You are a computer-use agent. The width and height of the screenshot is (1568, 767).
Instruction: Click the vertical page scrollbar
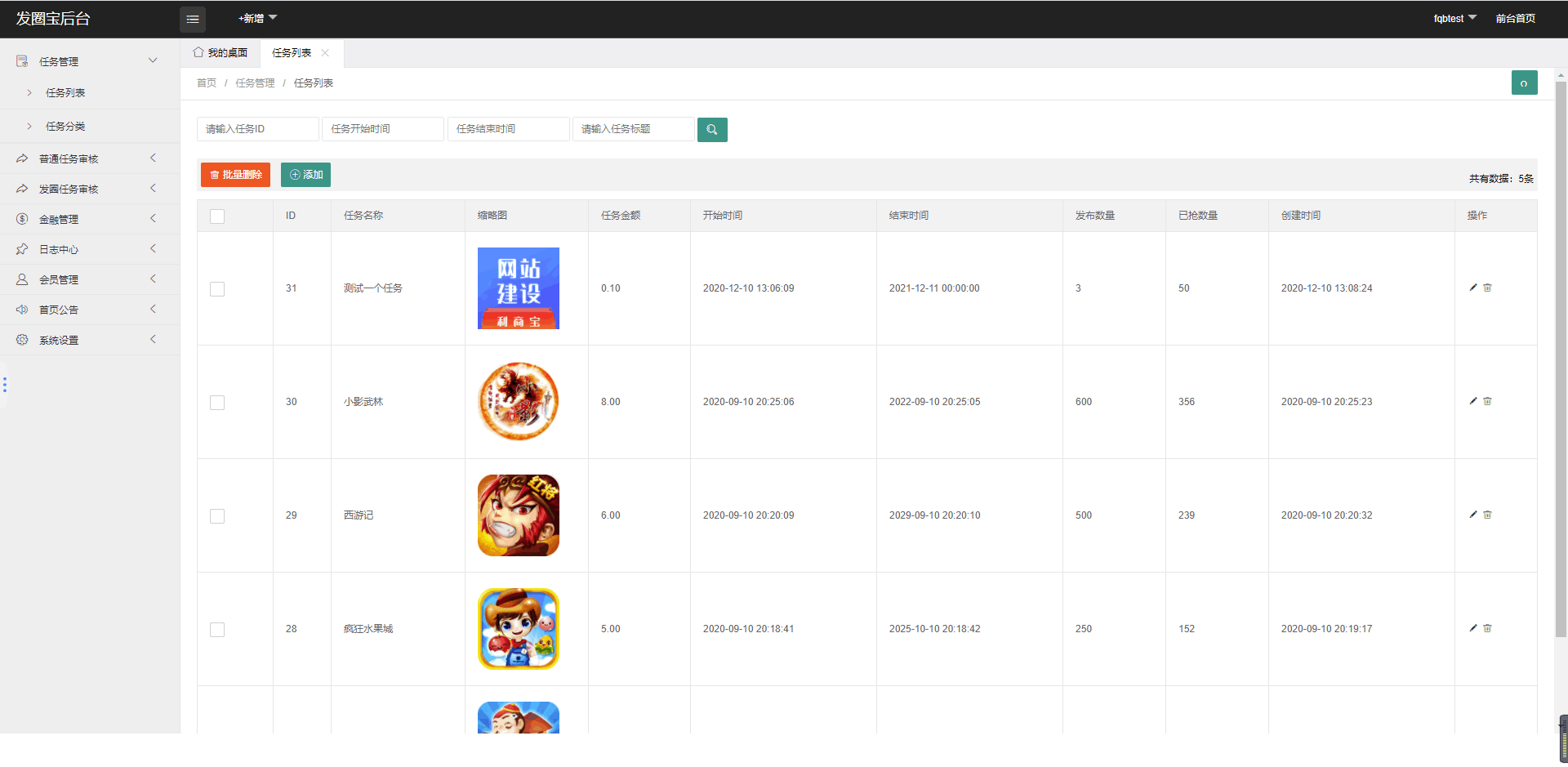tap(1561, 359)
